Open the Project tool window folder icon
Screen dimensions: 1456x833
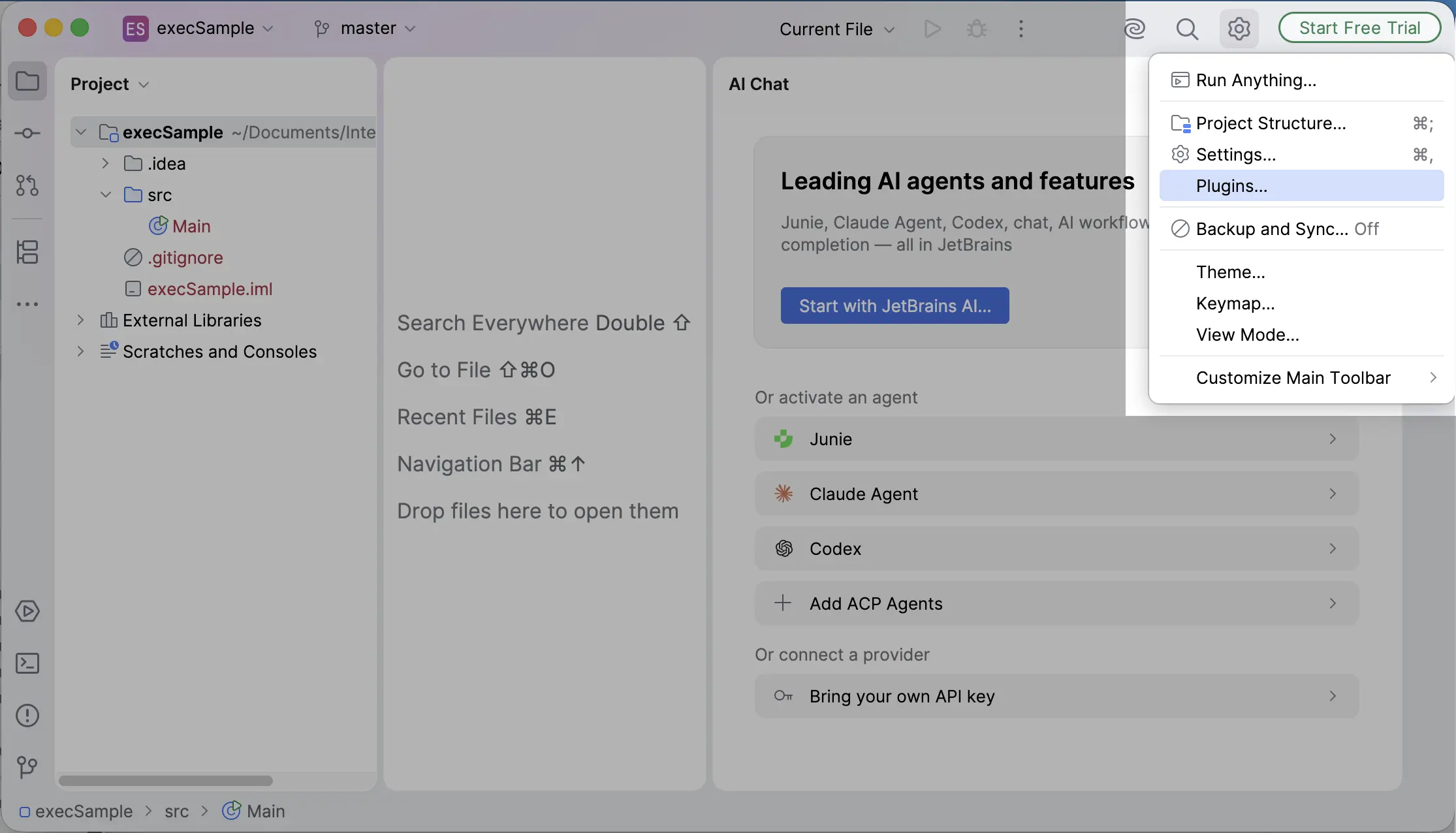(x=27, y=82)
